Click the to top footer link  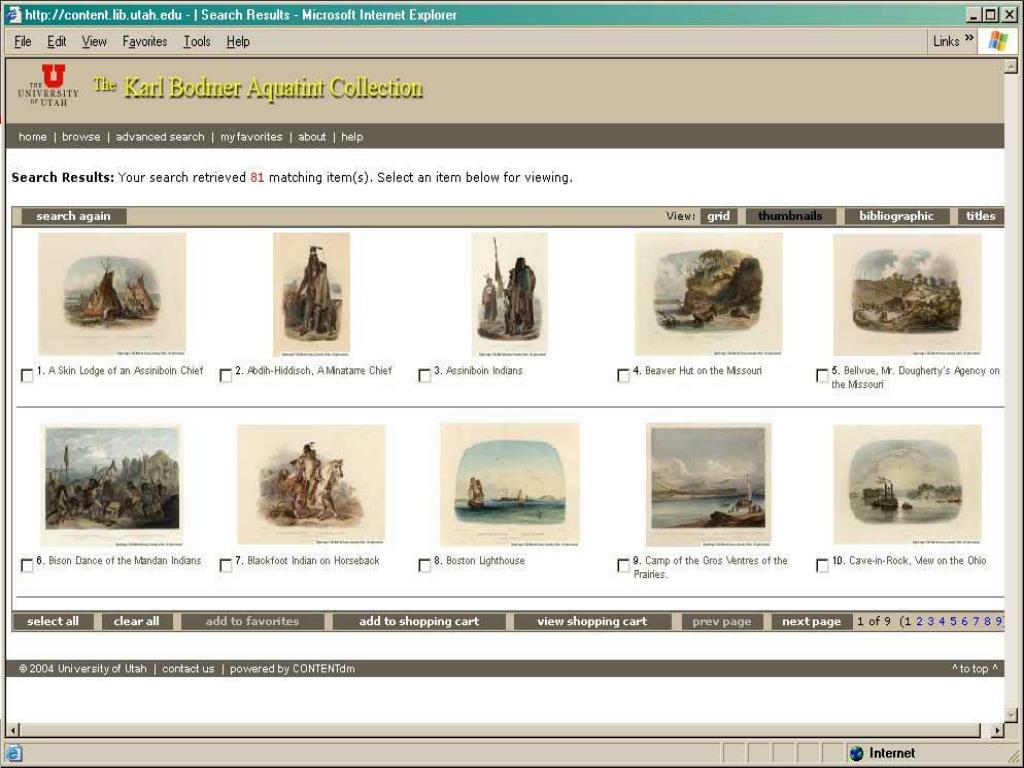(x=975, y=669)
